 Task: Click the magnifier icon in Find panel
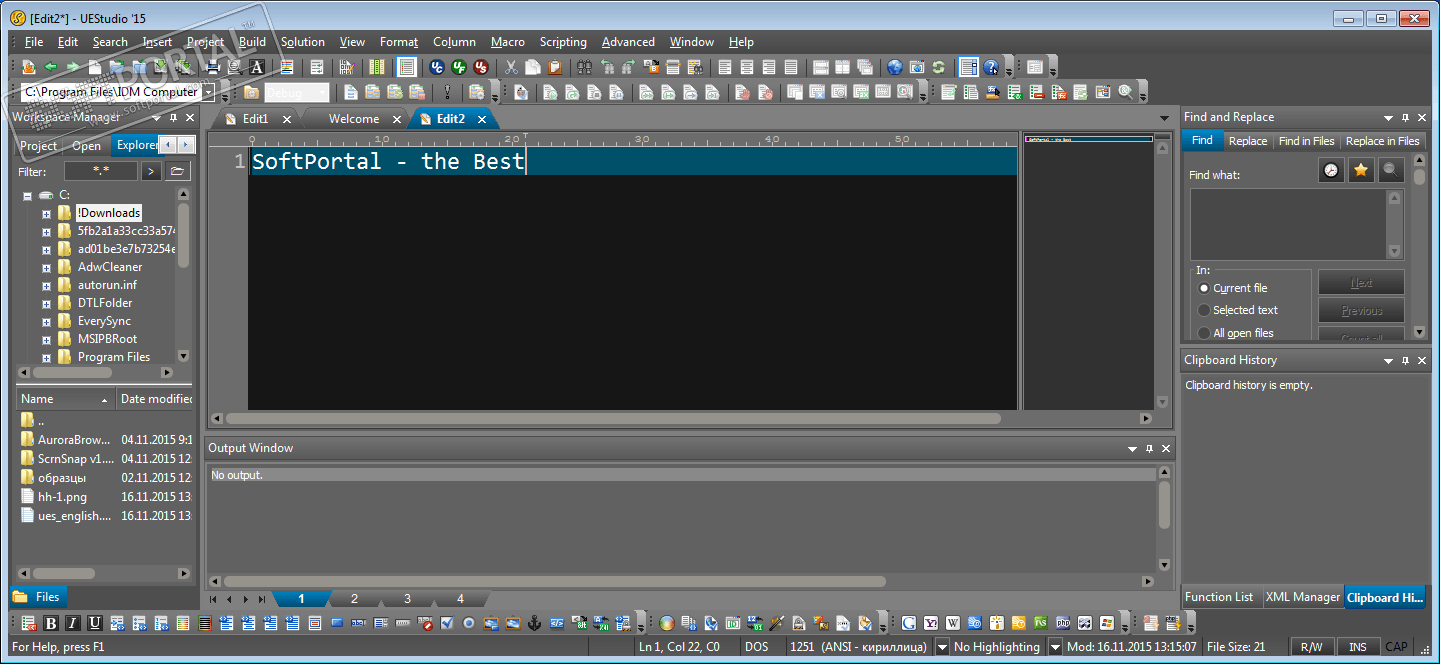(x=1390, y=170)
